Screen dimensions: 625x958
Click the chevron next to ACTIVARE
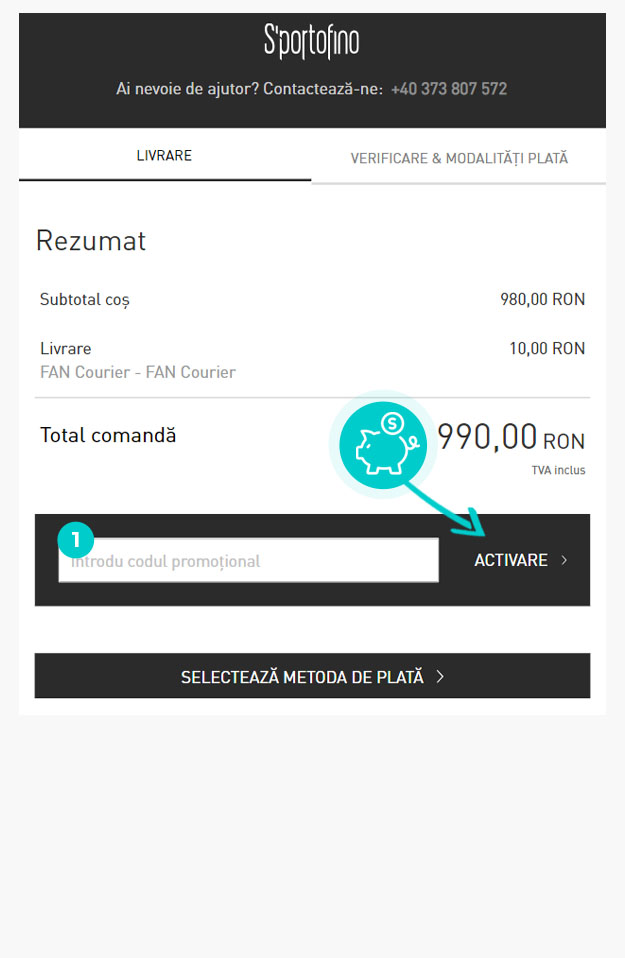(x=564, y=561)
